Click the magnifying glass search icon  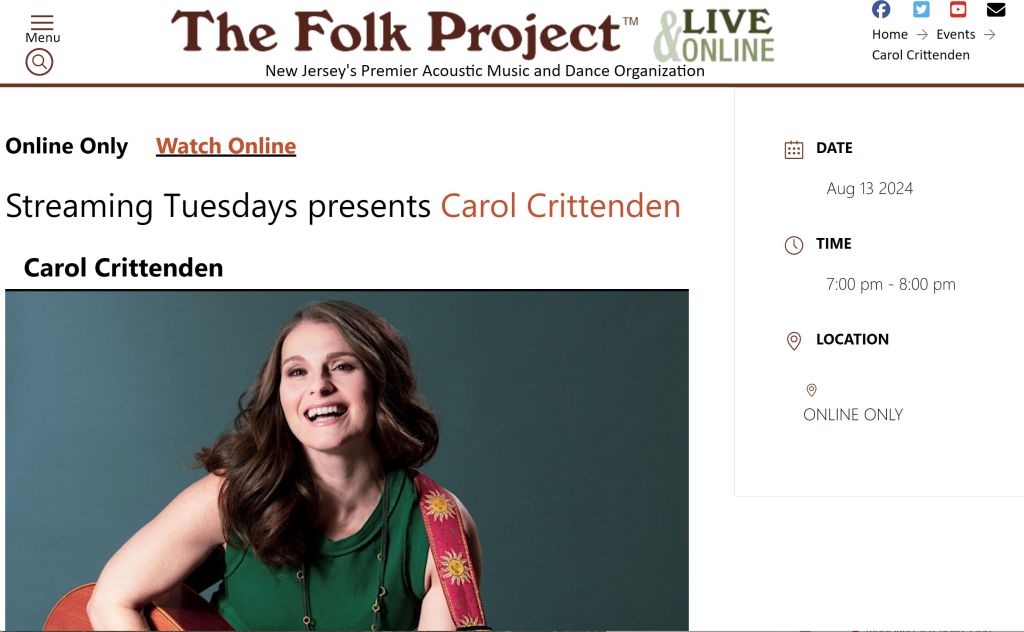click(x=39, y=62)
